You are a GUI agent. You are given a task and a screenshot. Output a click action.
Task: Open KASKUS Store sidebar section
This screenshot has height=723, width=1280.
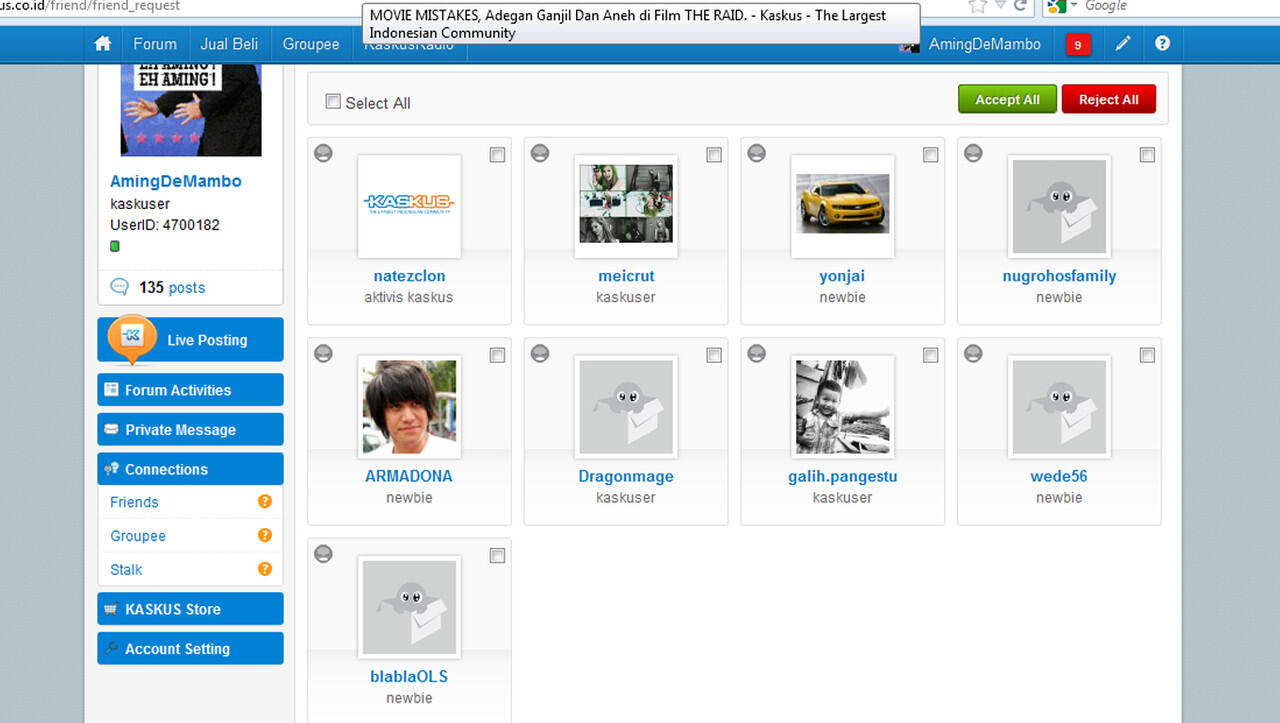[190, 609]
